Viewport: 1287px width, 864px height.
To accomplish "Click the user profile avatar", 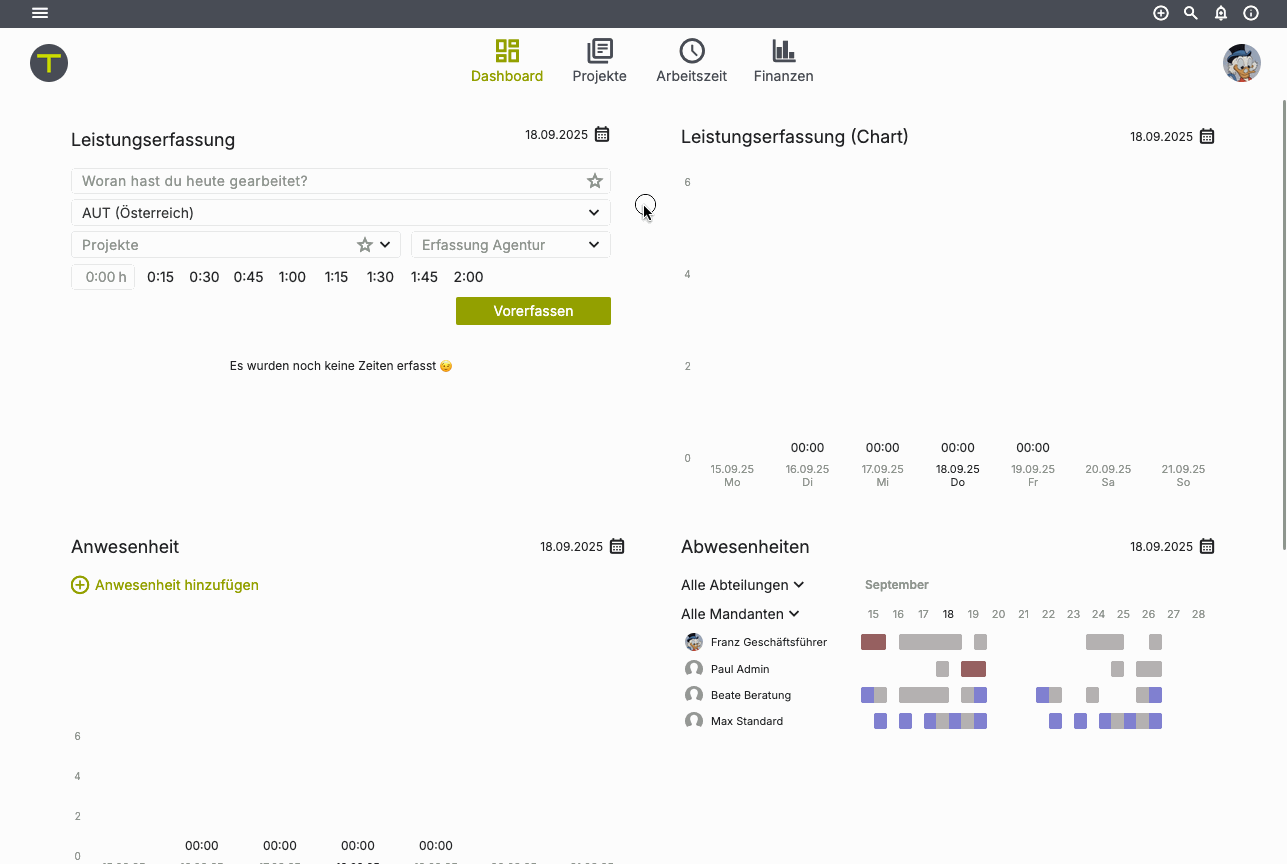I will (x=1241, y=63).
